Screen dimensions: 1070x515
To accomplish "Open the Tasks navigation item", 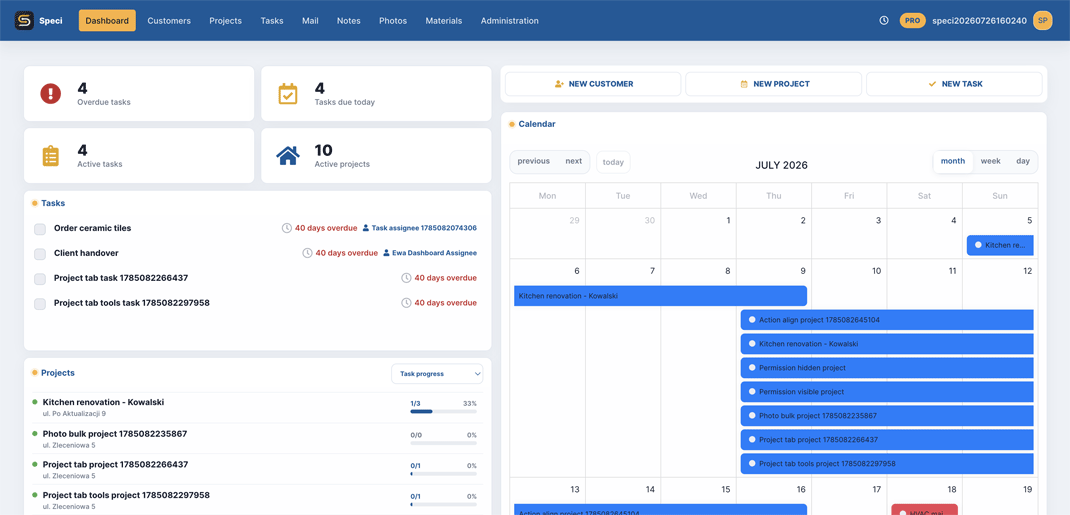I will pos(272,20).
